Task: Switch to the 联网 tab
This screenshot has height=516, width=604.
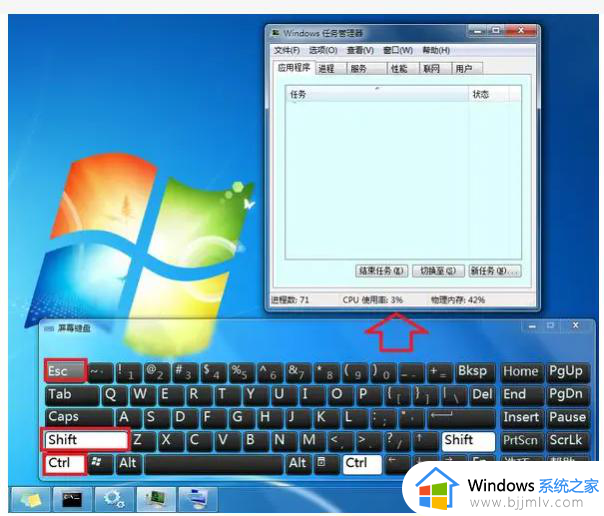Action: (435, 69)
